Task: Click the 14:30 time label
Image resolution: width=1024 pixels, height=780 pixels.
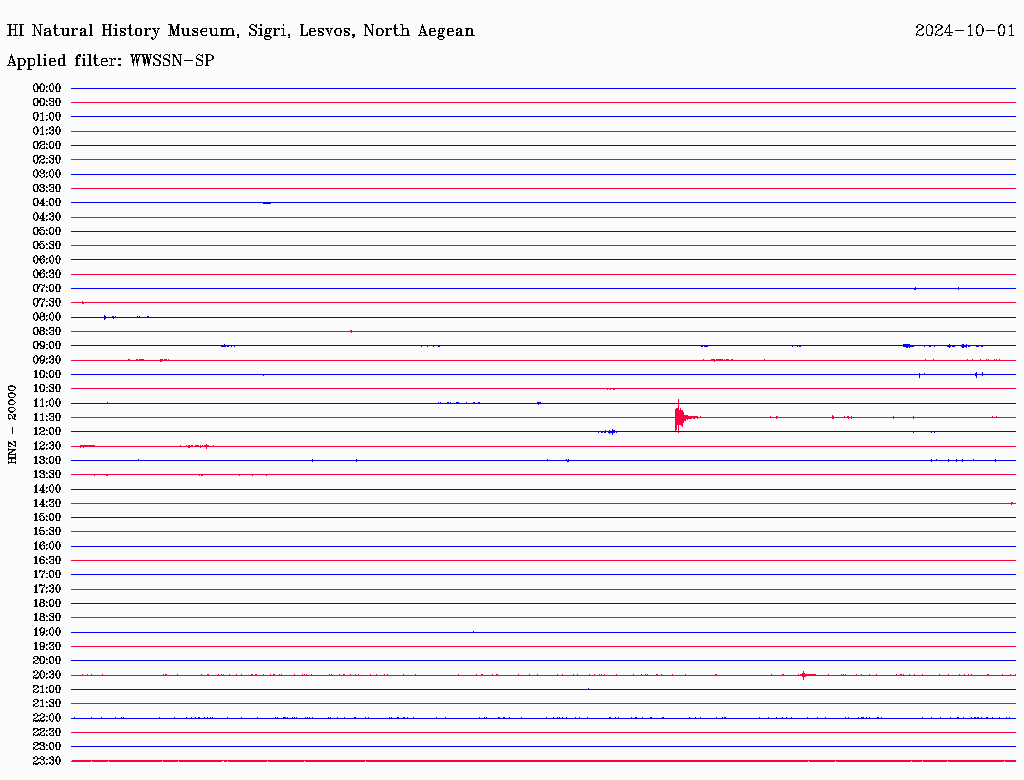Action: click(x=47, y=503)
